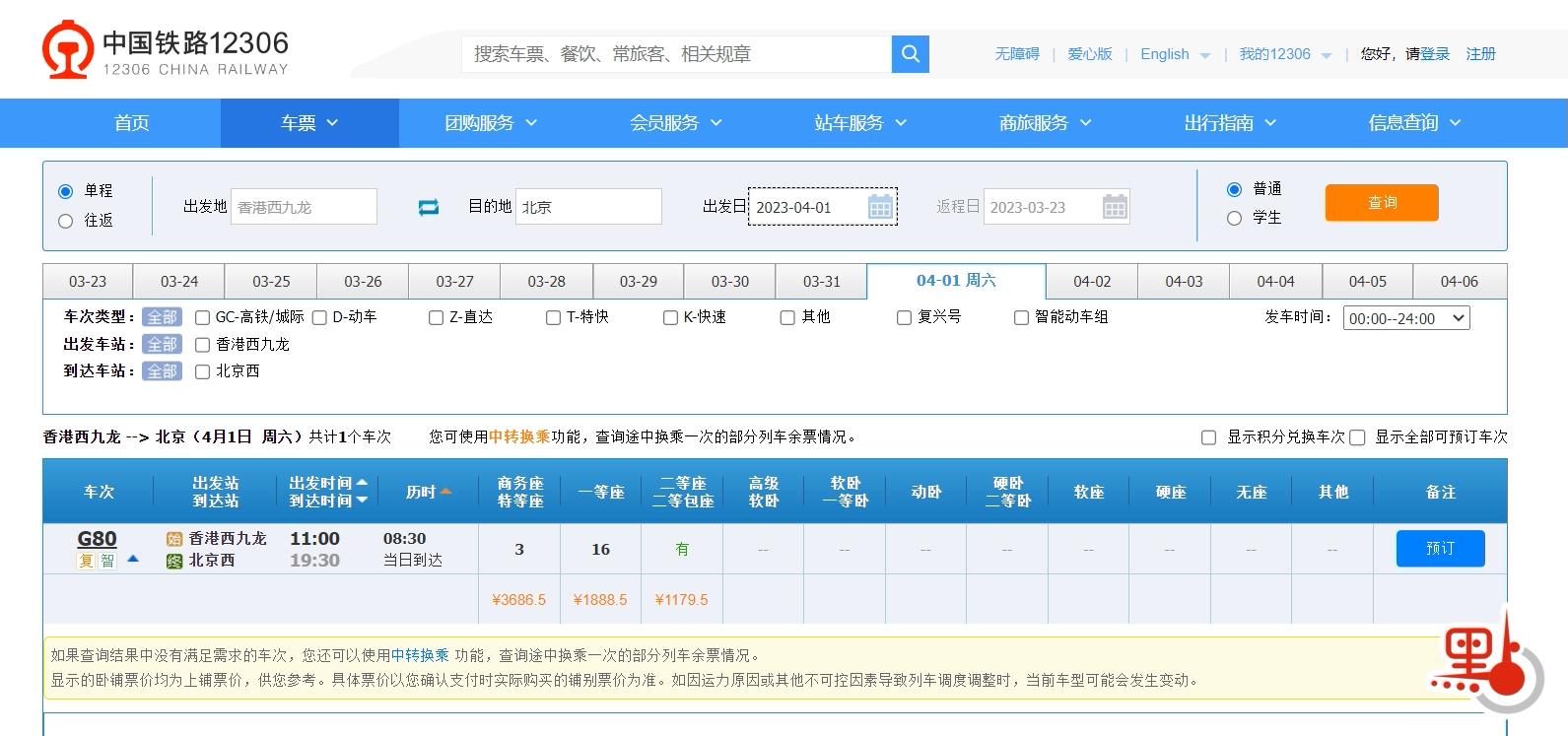Screen dimensions: 1568x736
Task: Select 普通 passenger type radio
Action: pos(1234,189)
